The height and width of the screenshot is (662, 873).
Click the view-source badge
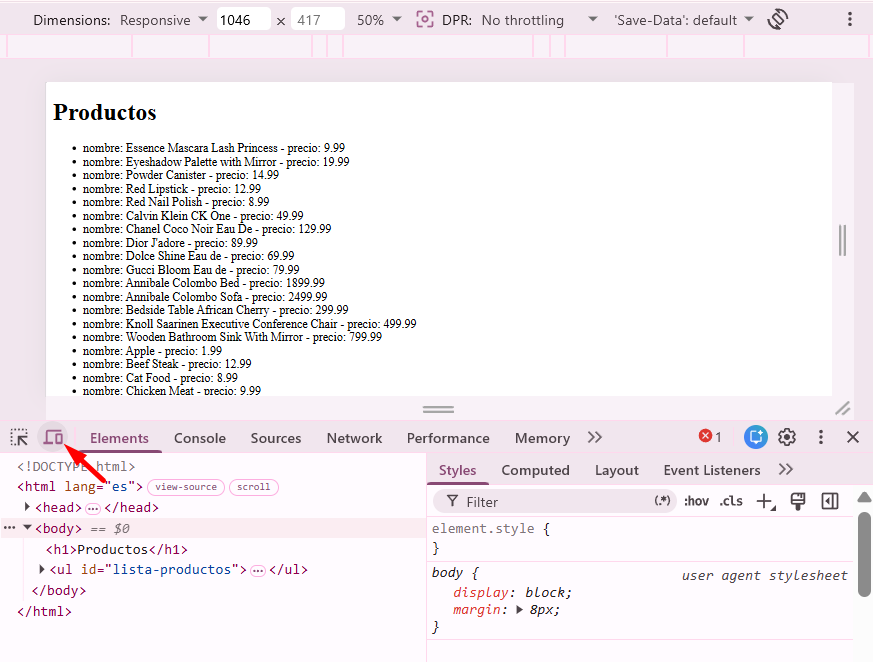[186, 487]
